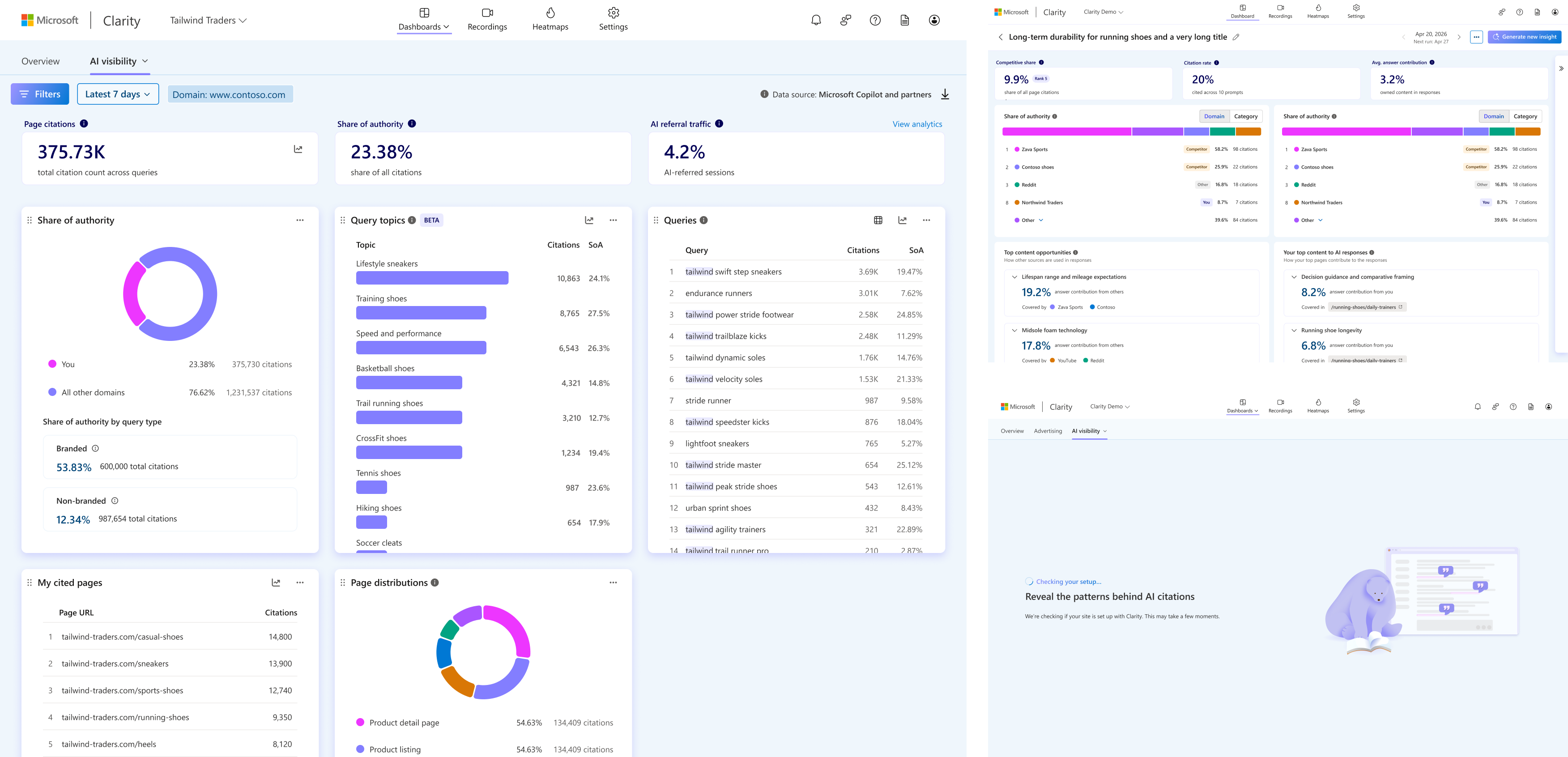
Task: Select query row endurance runners
Action: tap(796, 293)
